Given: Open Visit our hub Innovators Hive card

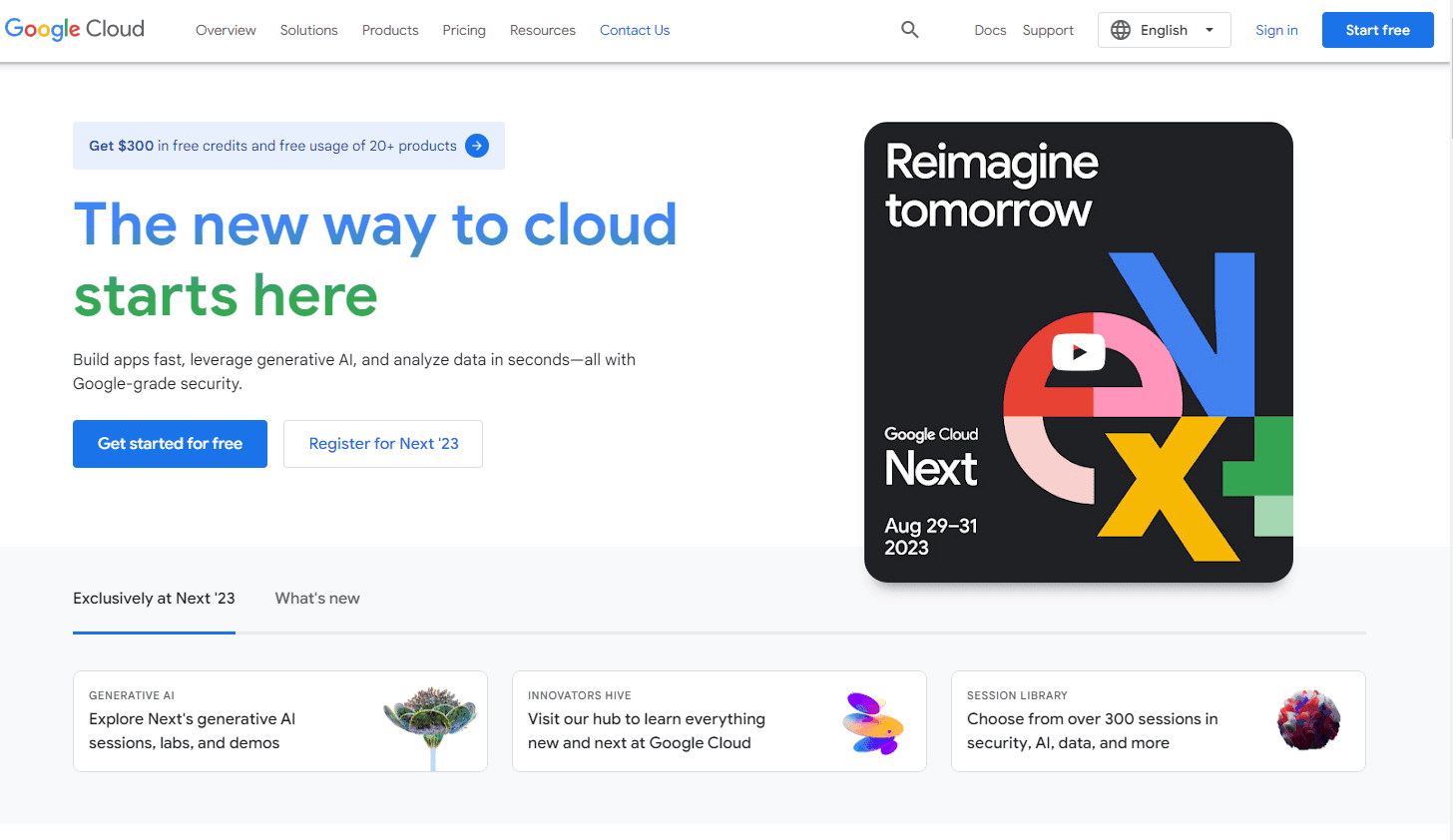Looking at the screenshot, I should point(720,721).
